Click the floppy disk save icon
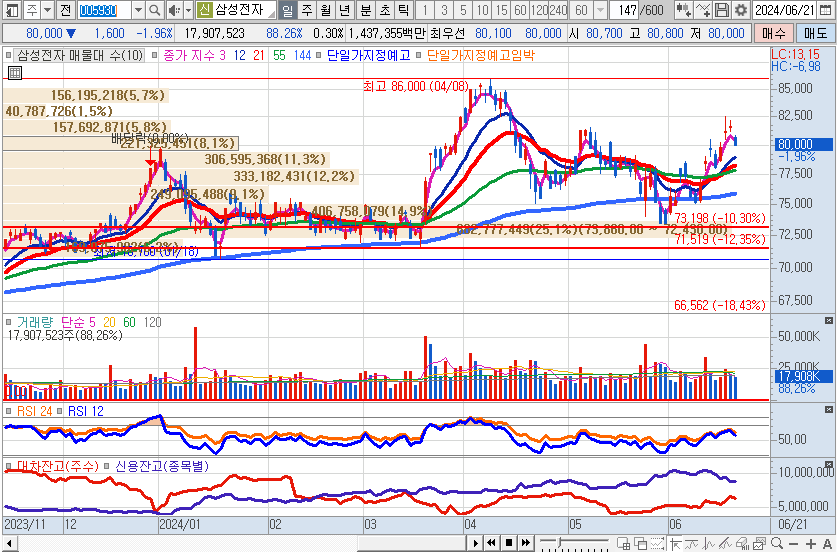Screen dimensions: 837x552 tap(723, 10)
